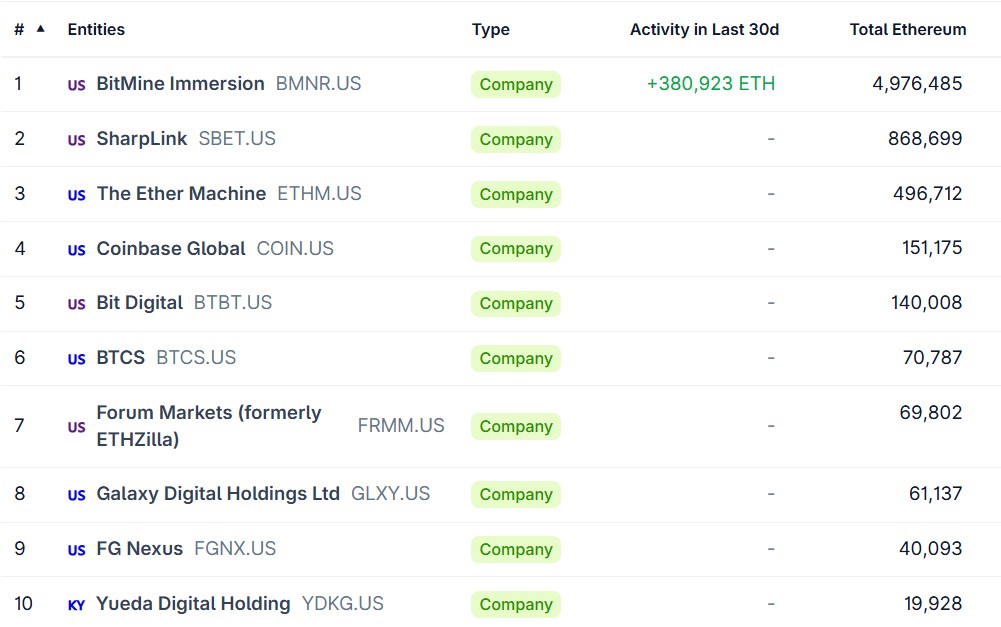Toggle the Company tag on the Forum Markets row
The image size is (1001, 627).
515,426
